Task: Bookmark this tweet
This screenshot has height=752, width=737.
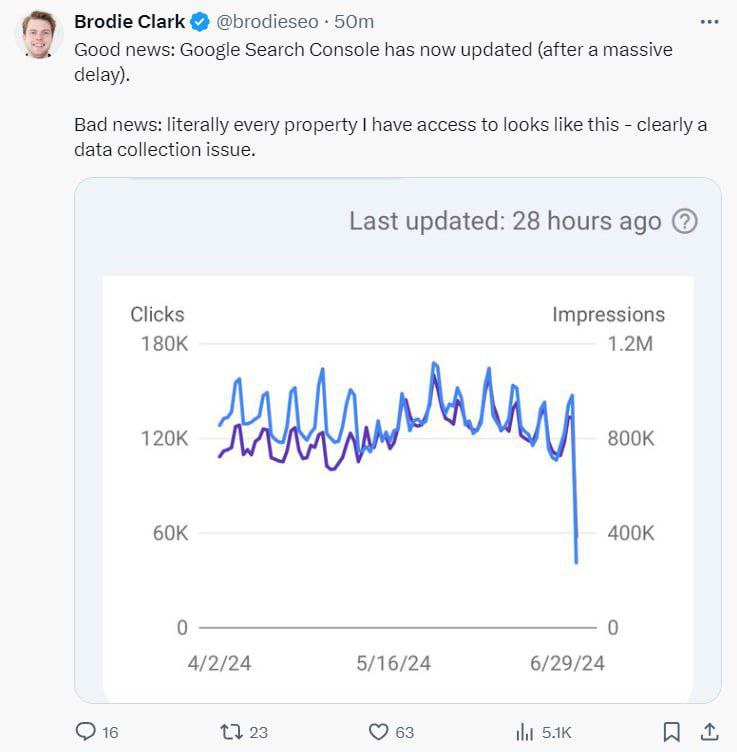Action: tap(673, 732)
